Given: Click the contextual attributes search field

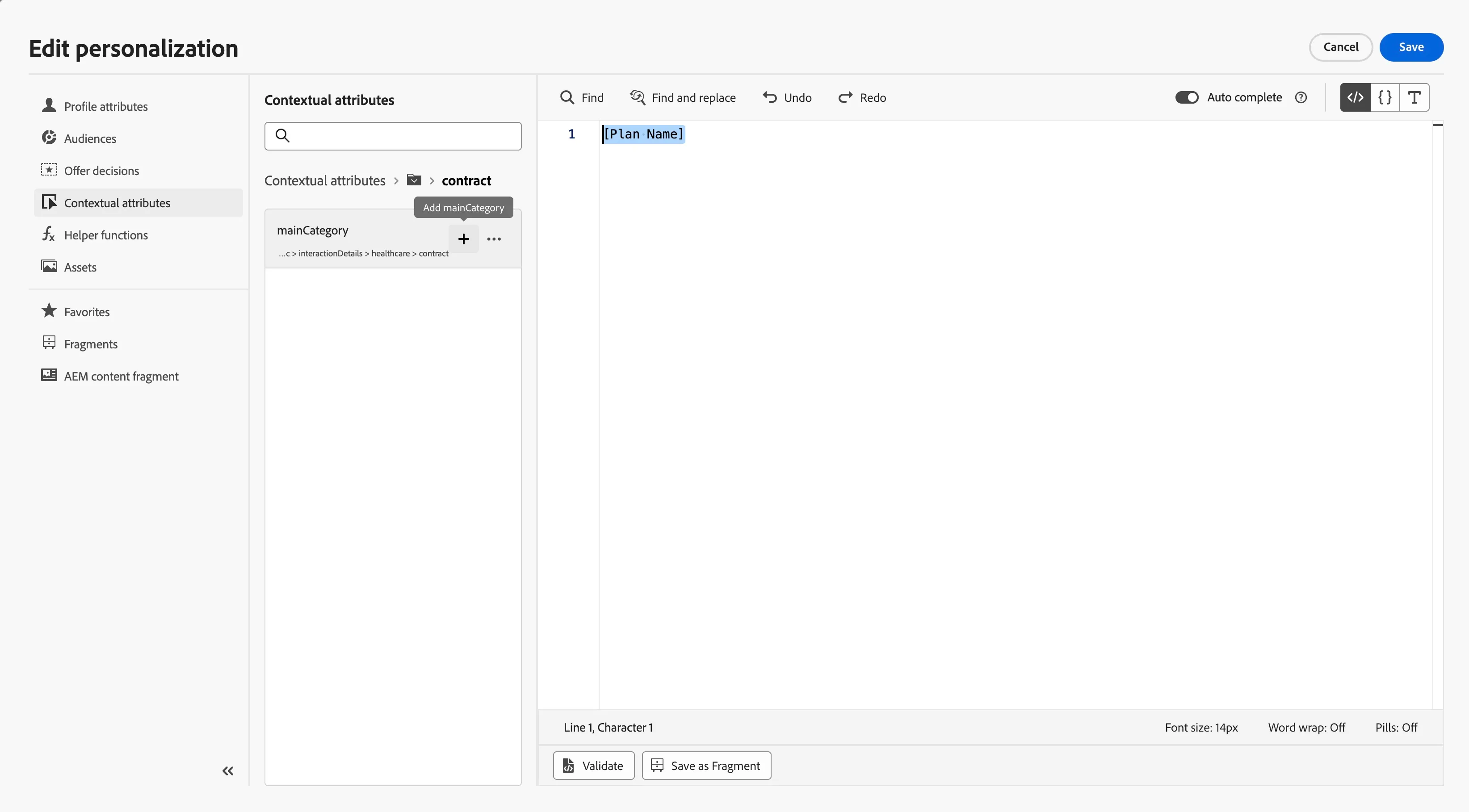Looking at the screenshot, I should pyautogui.click(x=393, y=136).
